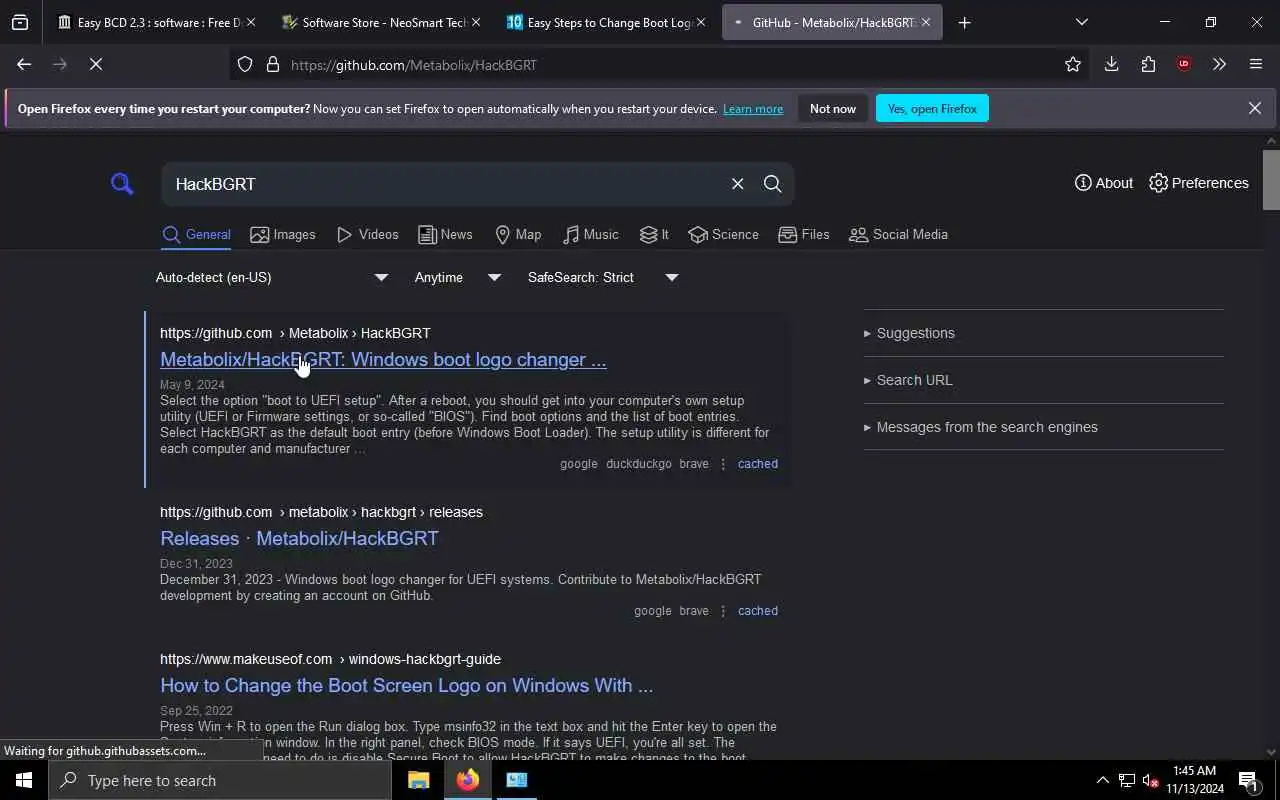Bookmark this page with the star icon
Screen dimensions: 1280x800
pyautogui.click(x=1073, y=64)
